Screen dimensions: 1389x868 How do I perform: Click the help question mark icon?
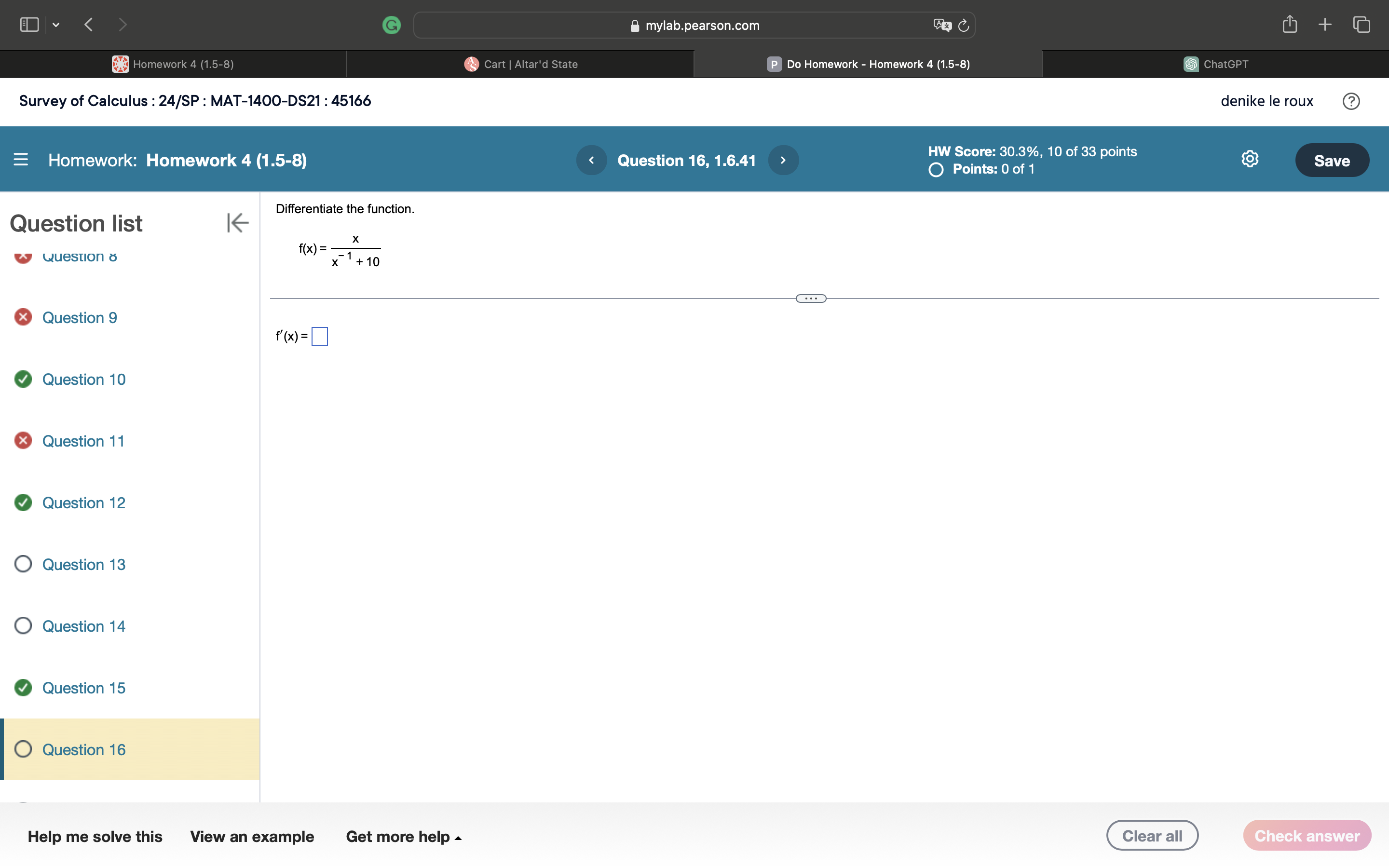point(1352,101)
